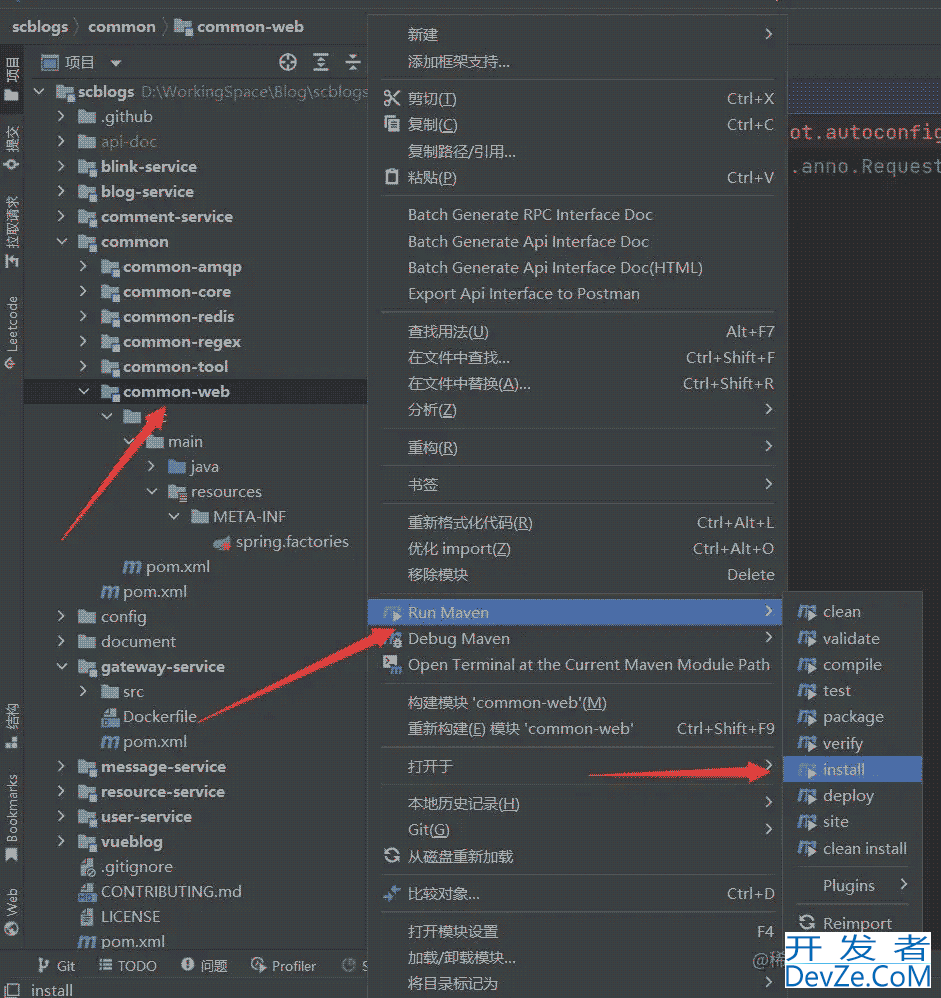The width and height of the screenshot is (941, 998).
Task: Open the Profiler tool window tab
Action: point(283,966)
